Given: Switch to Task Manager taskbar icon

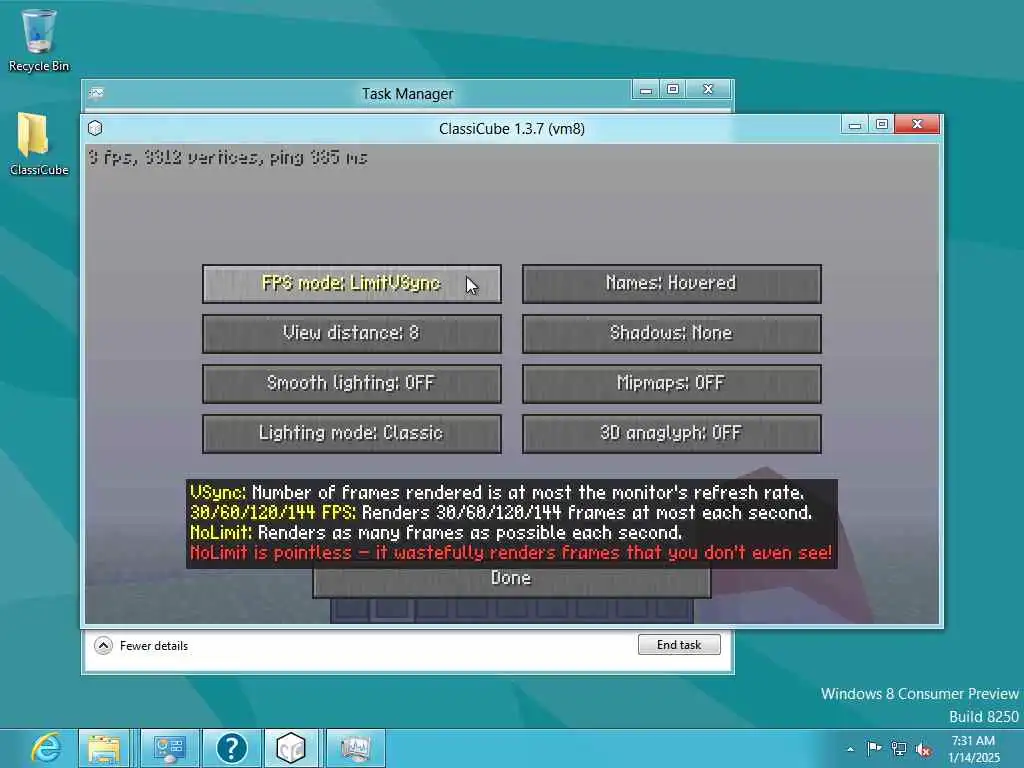Looking at the screenshot, I should (355, 748).
